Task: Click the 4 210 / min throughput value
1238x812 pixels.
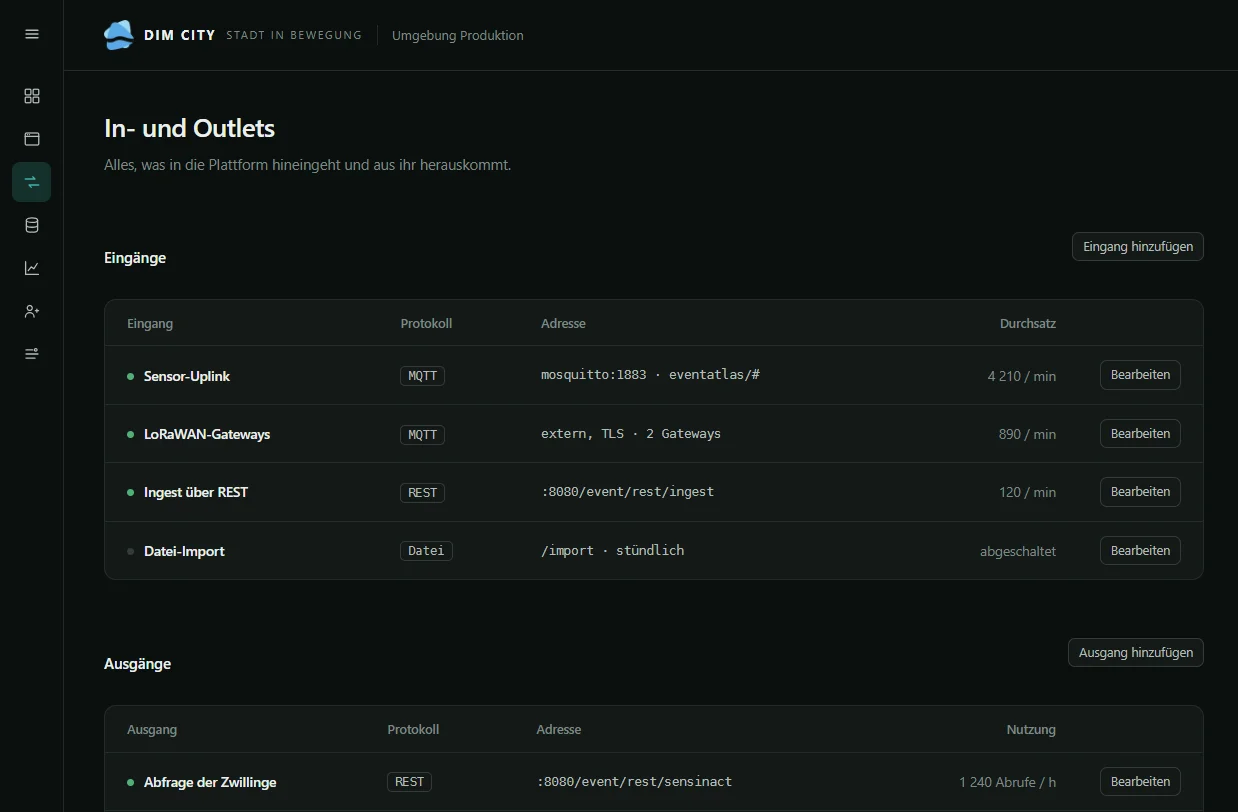Action: (1022, 376)
